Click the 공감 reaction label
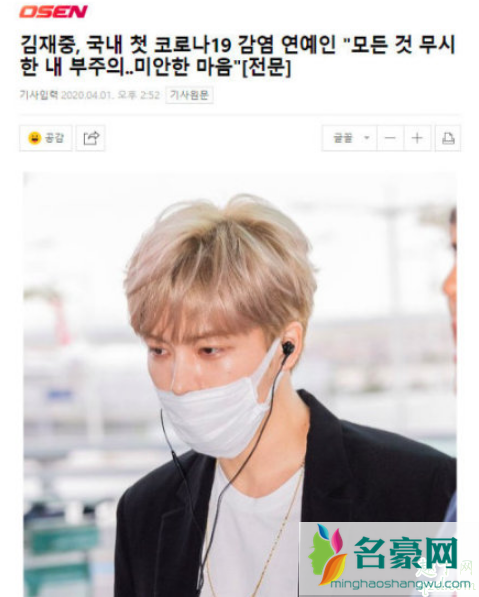 [54, 138]
